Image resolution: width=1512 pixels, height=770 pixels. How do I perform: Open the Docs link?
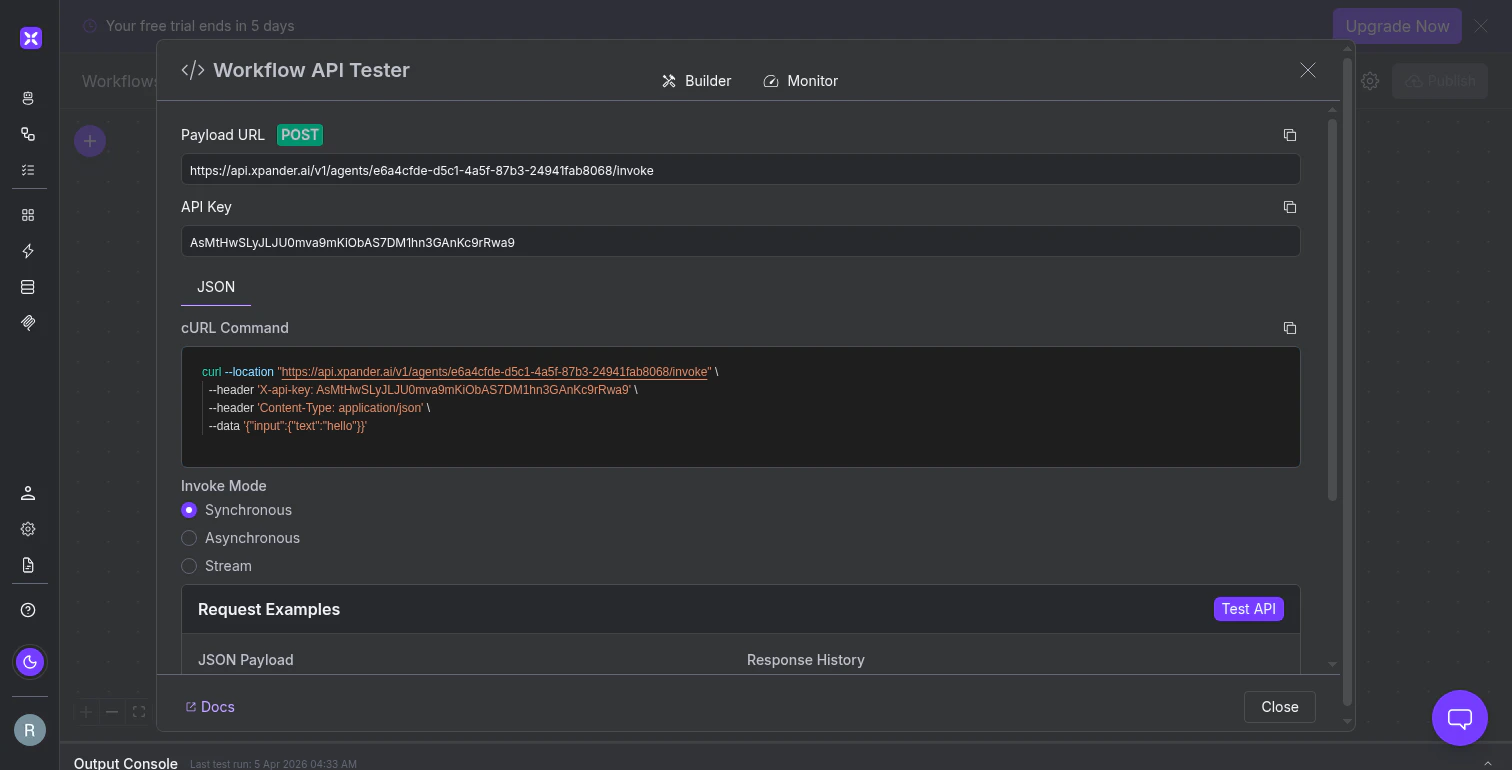click(209, 707)
